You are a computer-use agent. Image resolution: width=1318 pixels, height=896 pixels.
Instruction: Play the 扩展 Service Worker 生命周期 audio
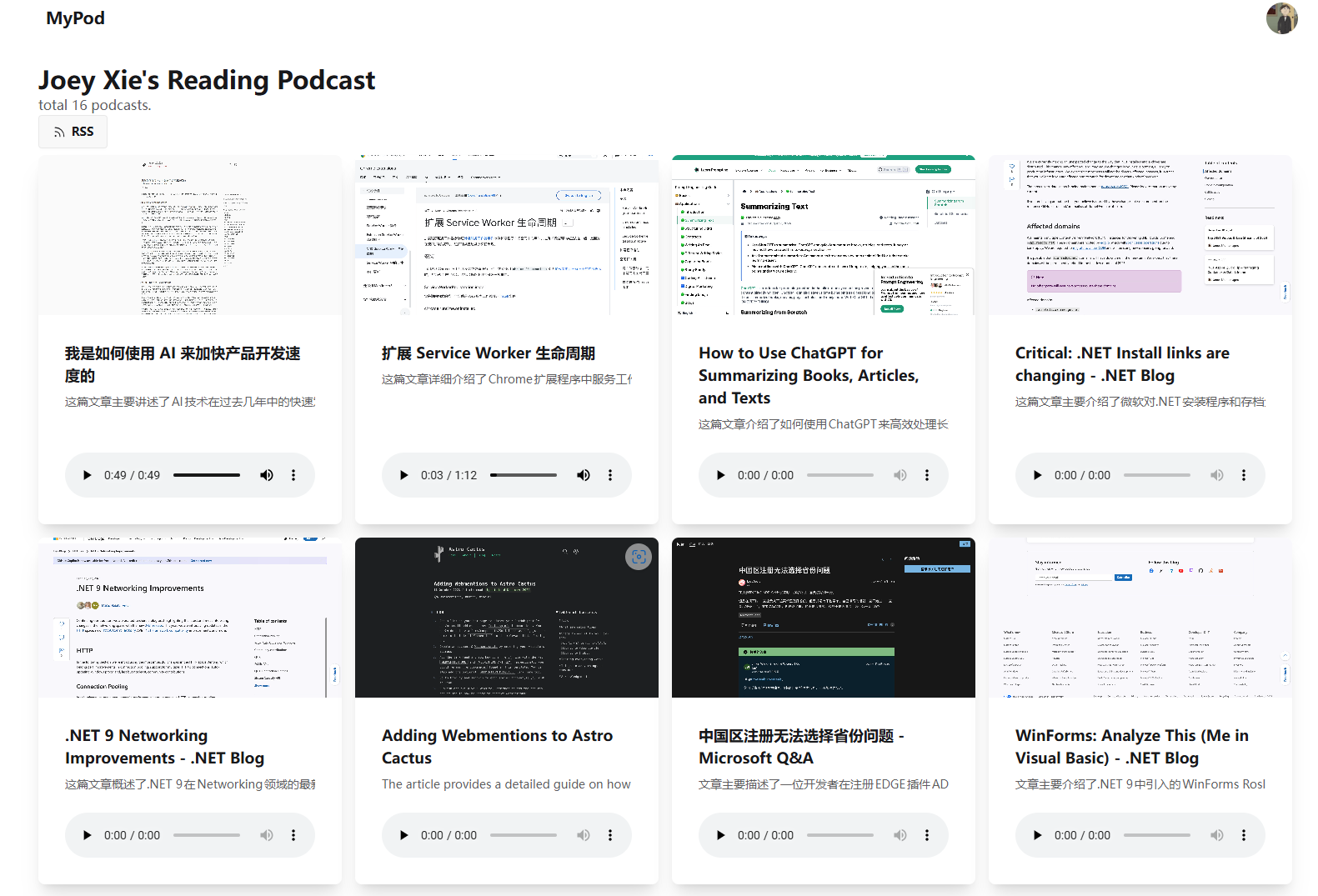[x=403, y=475]
